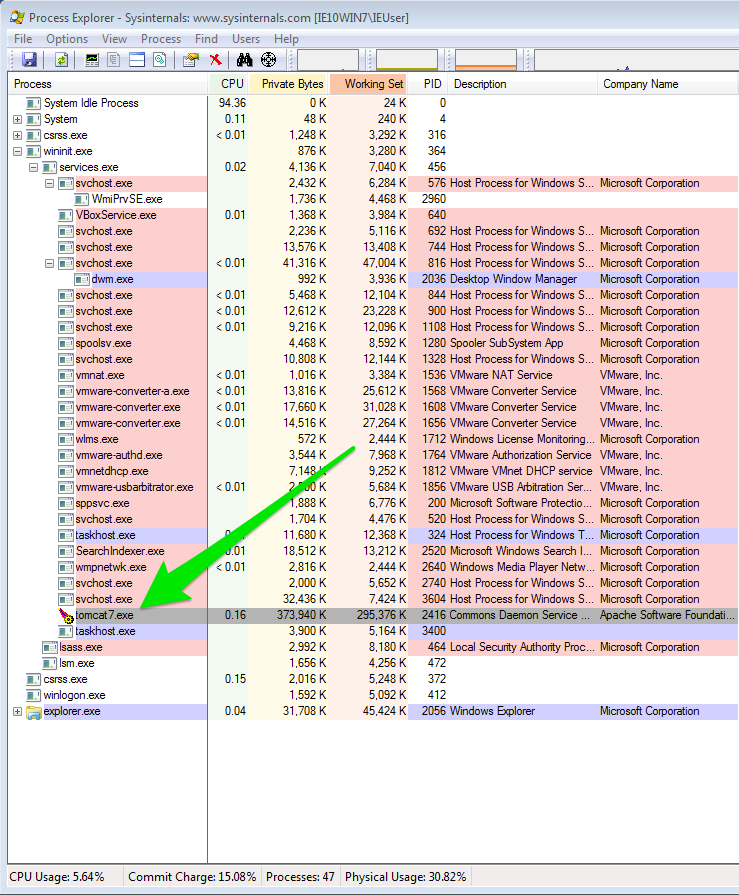Click "Desktop Window Manager" description cell

click(513, 279)
